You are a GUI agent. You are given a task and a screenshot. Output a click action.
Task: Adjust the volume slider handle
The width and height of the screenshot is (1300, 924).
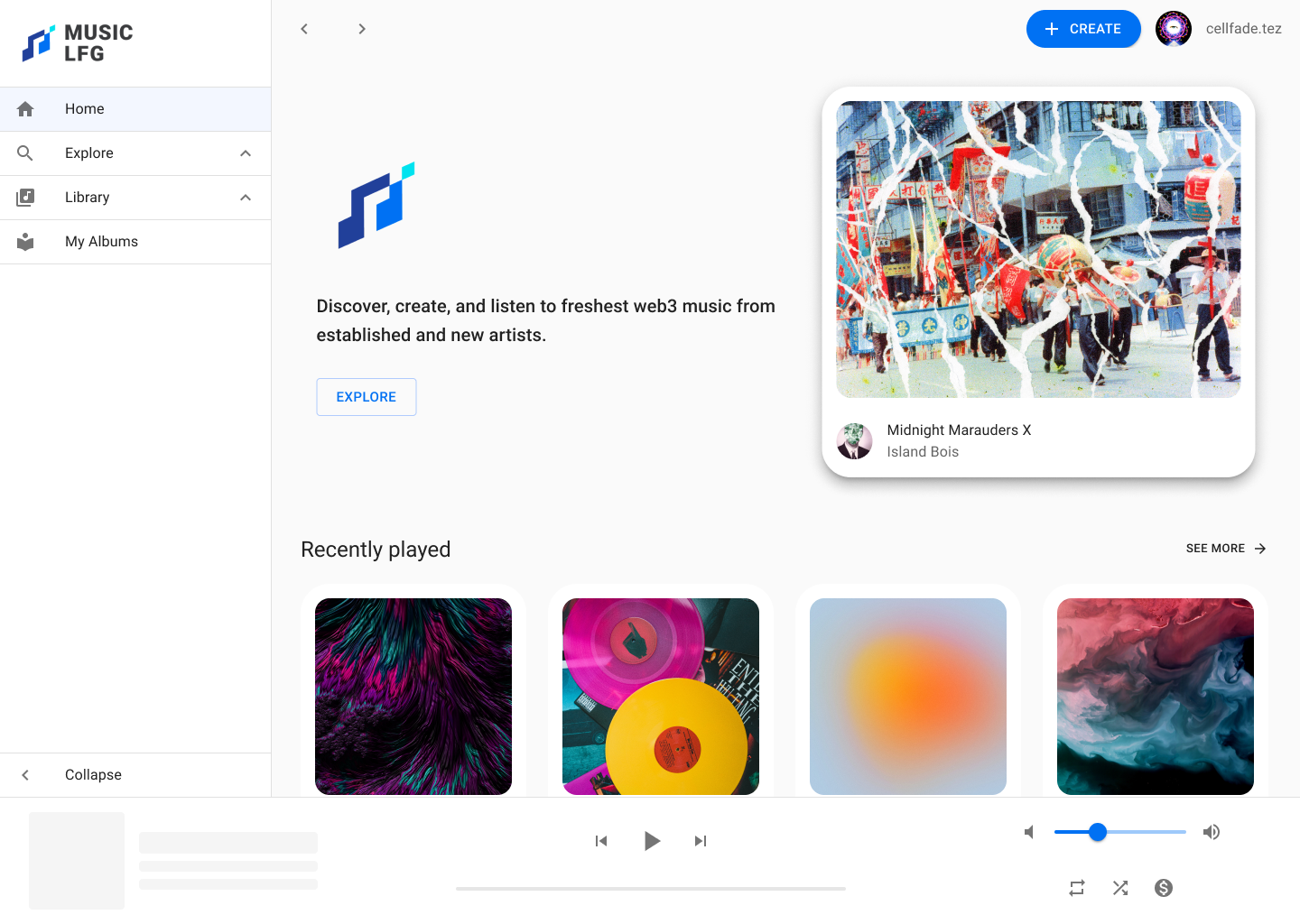point(1098,832)
